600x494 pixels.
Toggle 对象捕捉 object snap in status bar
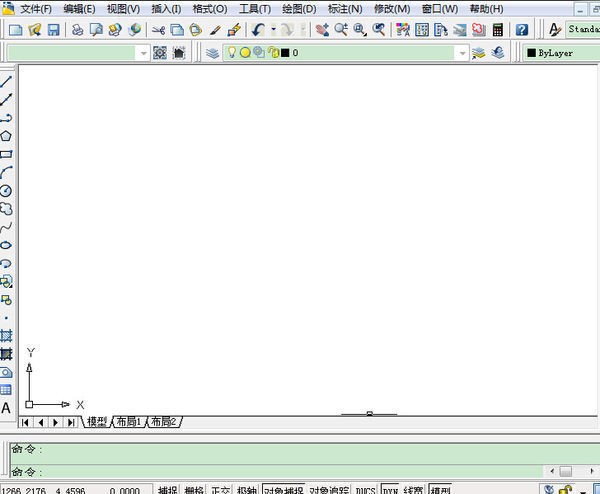click(x=282, y=490)
